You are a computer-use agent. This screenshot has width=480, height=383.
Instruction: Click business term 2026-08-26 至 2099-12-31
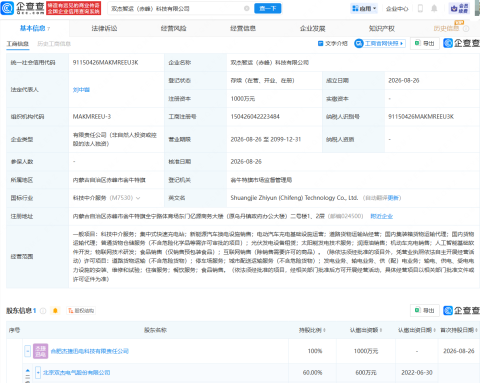pyautogui.click(x=266, y=139)
